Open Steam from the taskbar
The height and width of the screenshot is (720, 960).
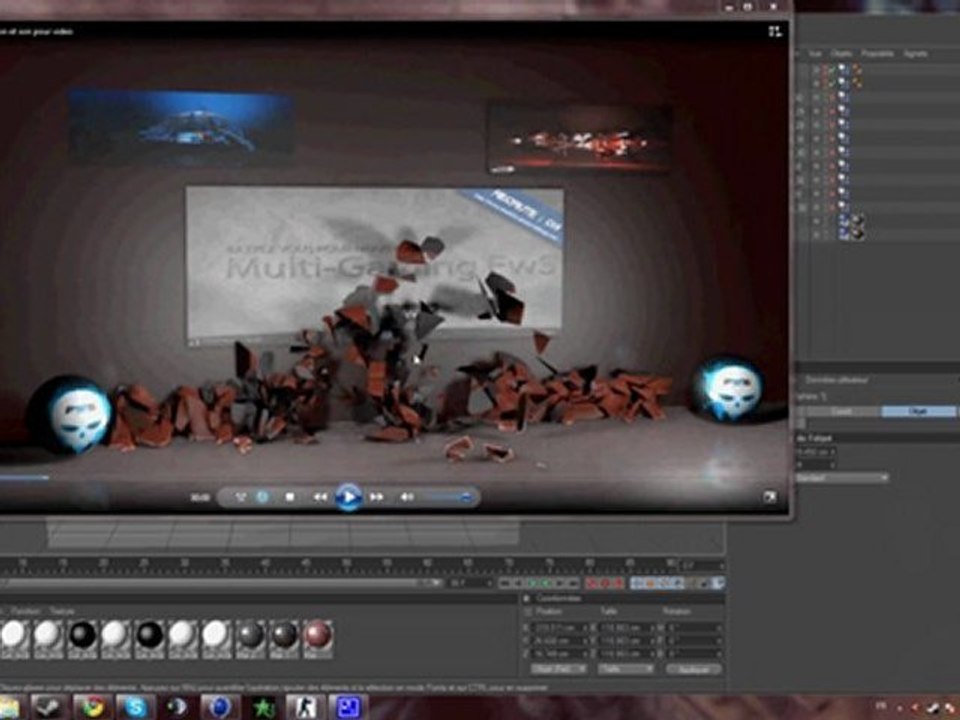click(48, 708)
